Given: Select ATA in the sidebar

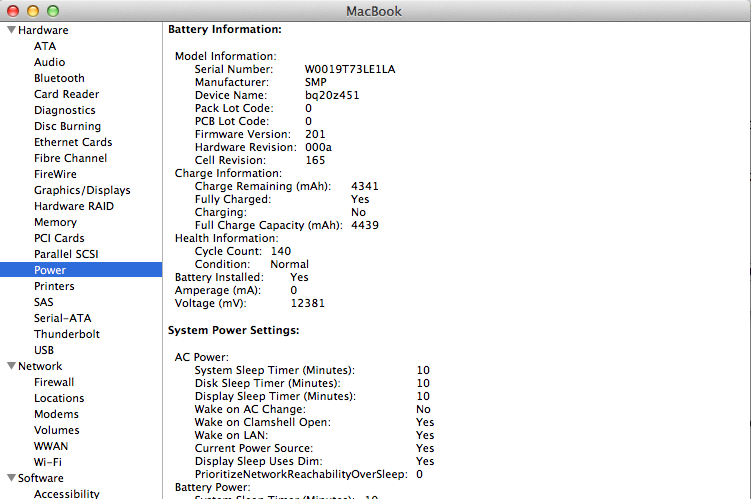Looking at the screenshot, I should [45, 46].
